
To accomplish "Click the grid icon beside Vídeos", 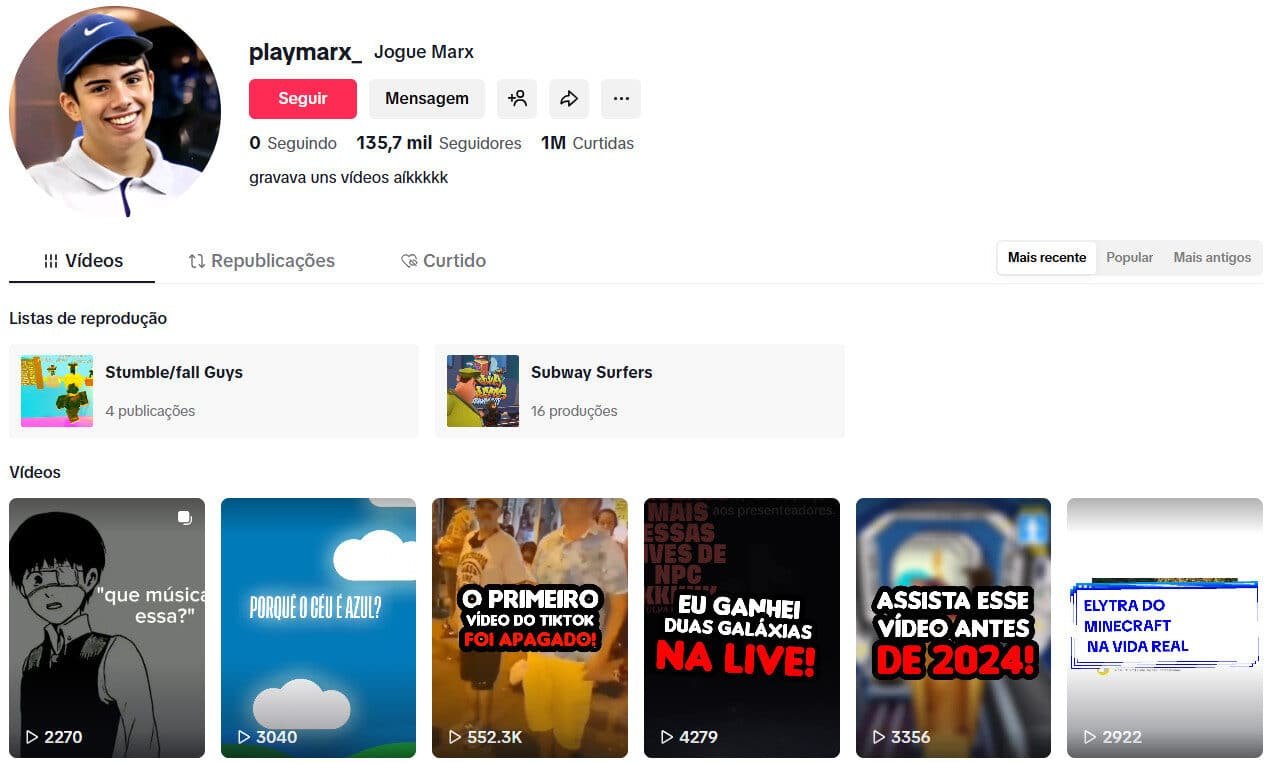I will point(51,260).
